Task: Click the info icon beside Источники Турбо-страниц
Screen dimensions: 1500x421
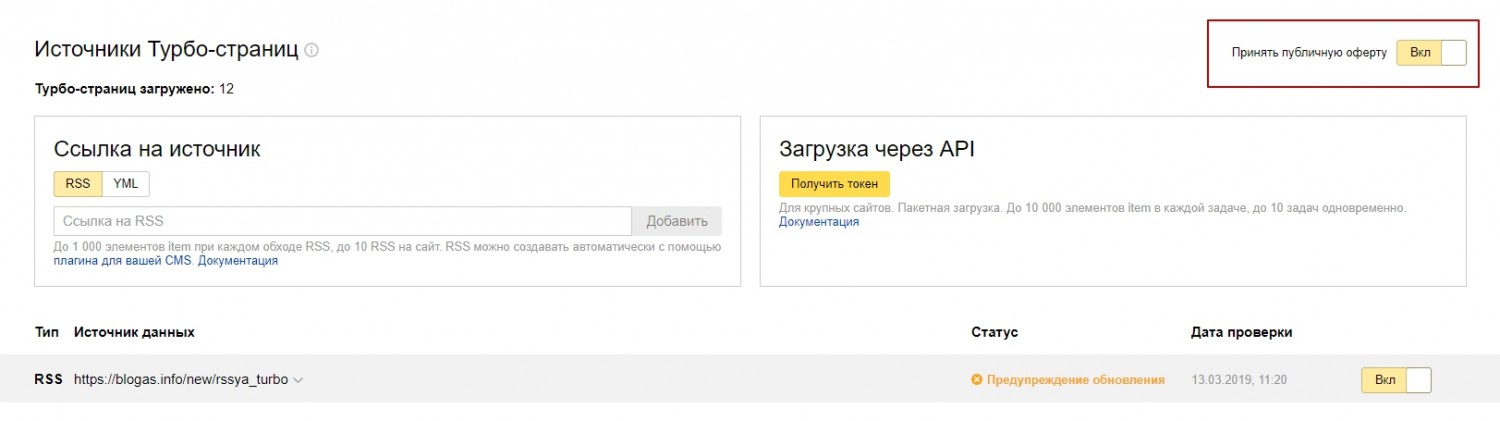Action: (311, 50)
